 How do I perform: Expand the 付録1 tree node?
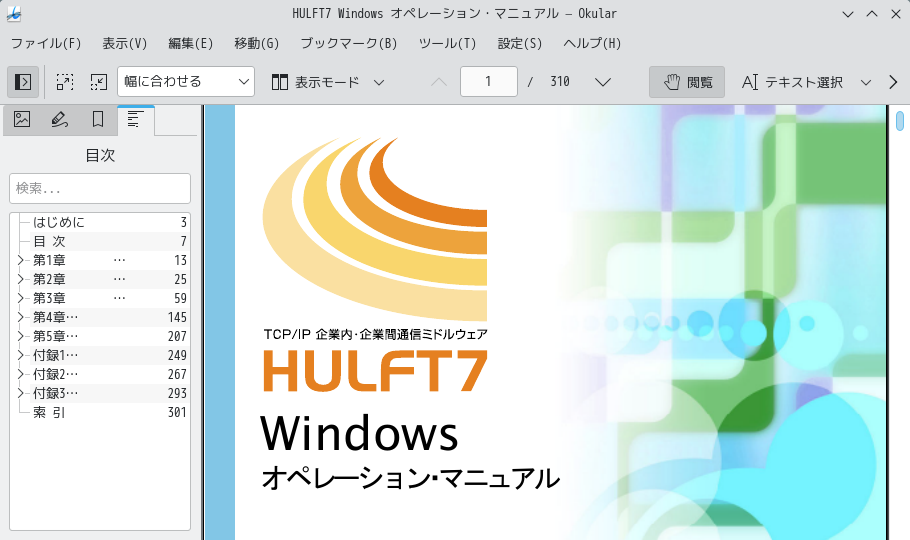point(20,355)
